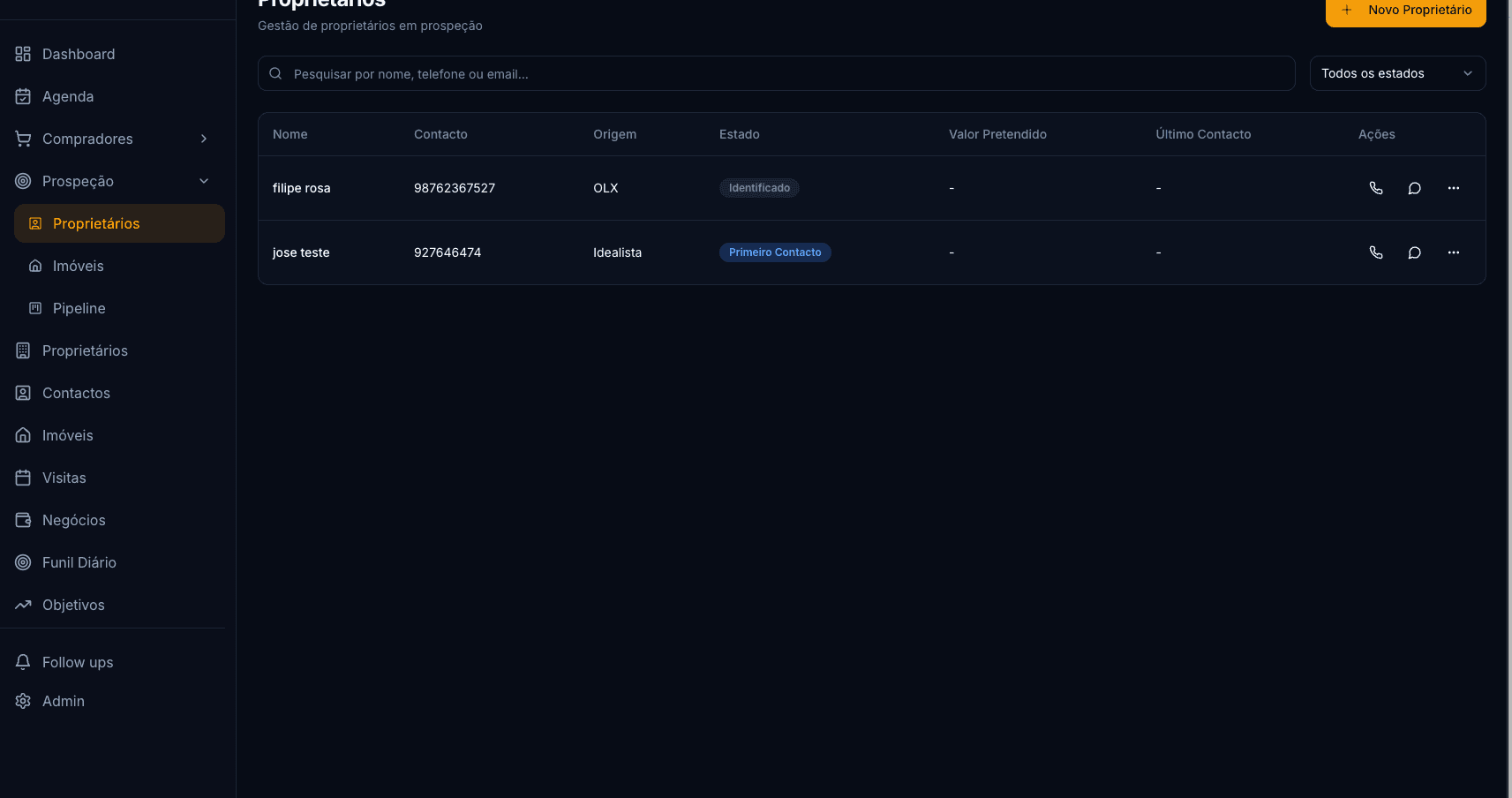Click the Objetivos trend arrow icon
Screen dimensions: 1512x798
(x=23, y=605)
